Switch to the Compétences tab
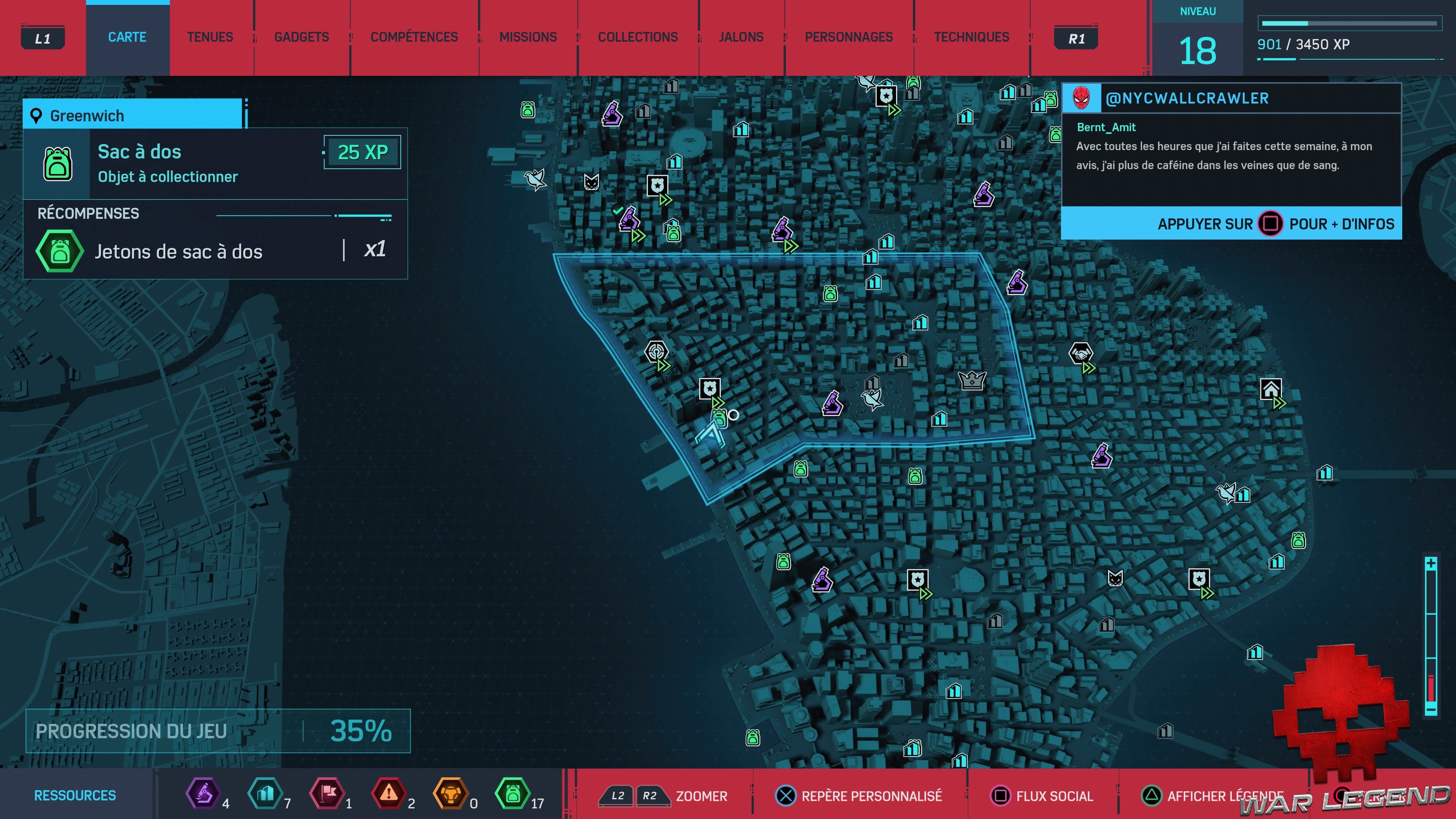The height and width of the screenshot is (819, 1456). click(414, 37)
